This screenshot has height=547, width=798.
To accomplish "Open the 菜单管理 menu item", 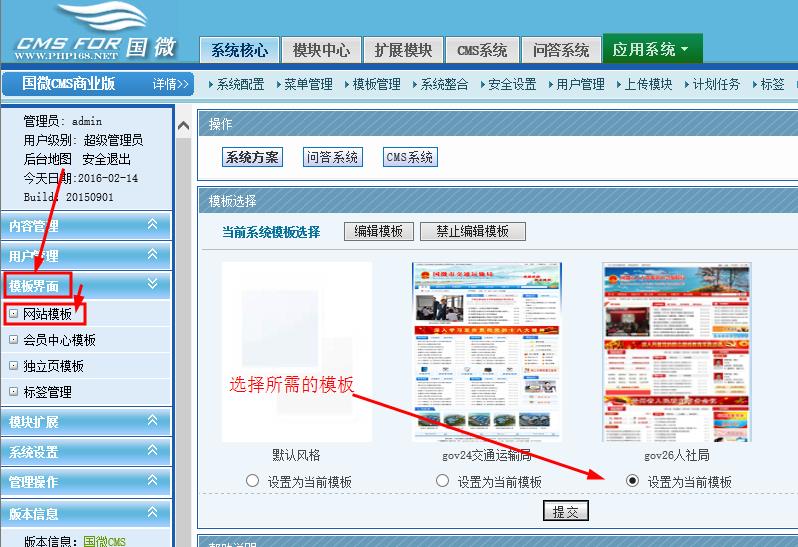I will point(307,84).
